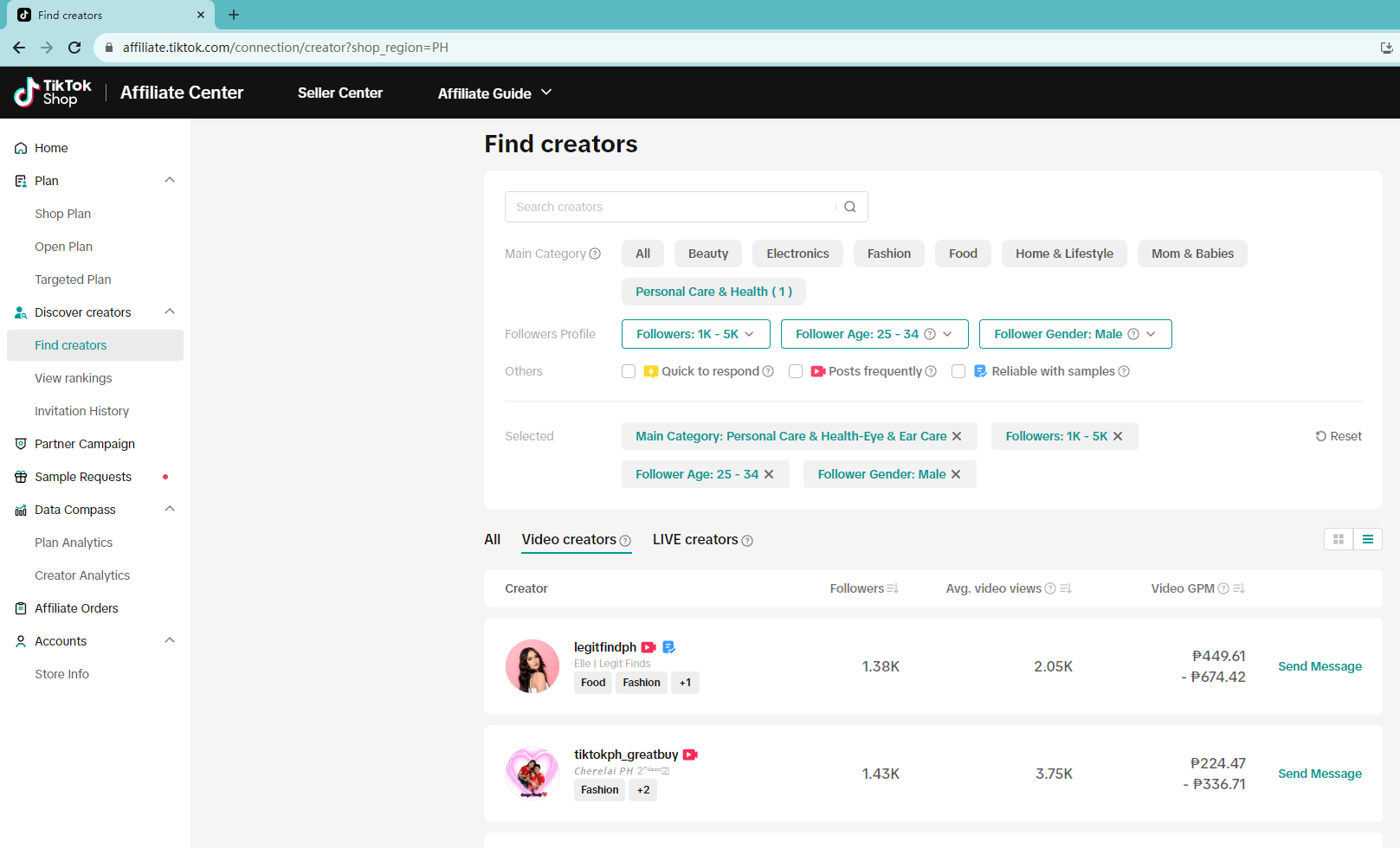The width and height of the screenshot is (1400, 848).
Task: Click Reliable with samples help icon
Action: pyautogui.click(x=1124, y=371)
